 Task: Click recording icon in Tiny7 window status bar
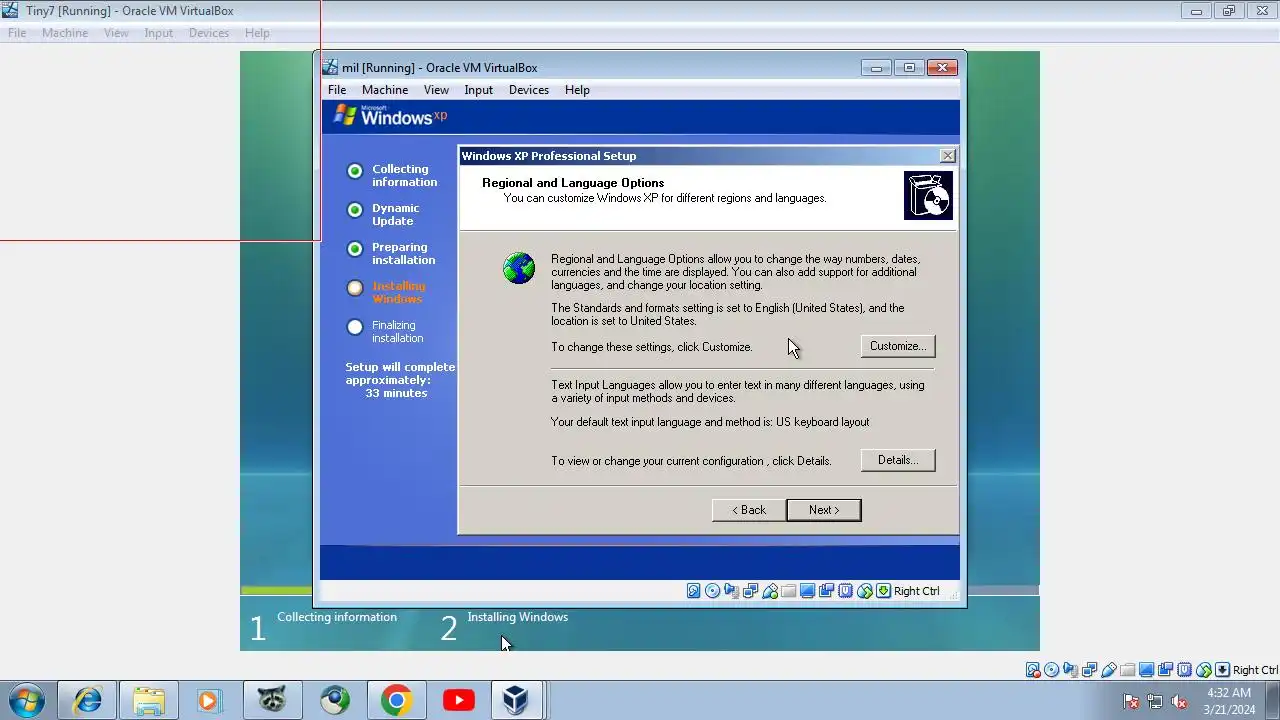pos(1165,670)
